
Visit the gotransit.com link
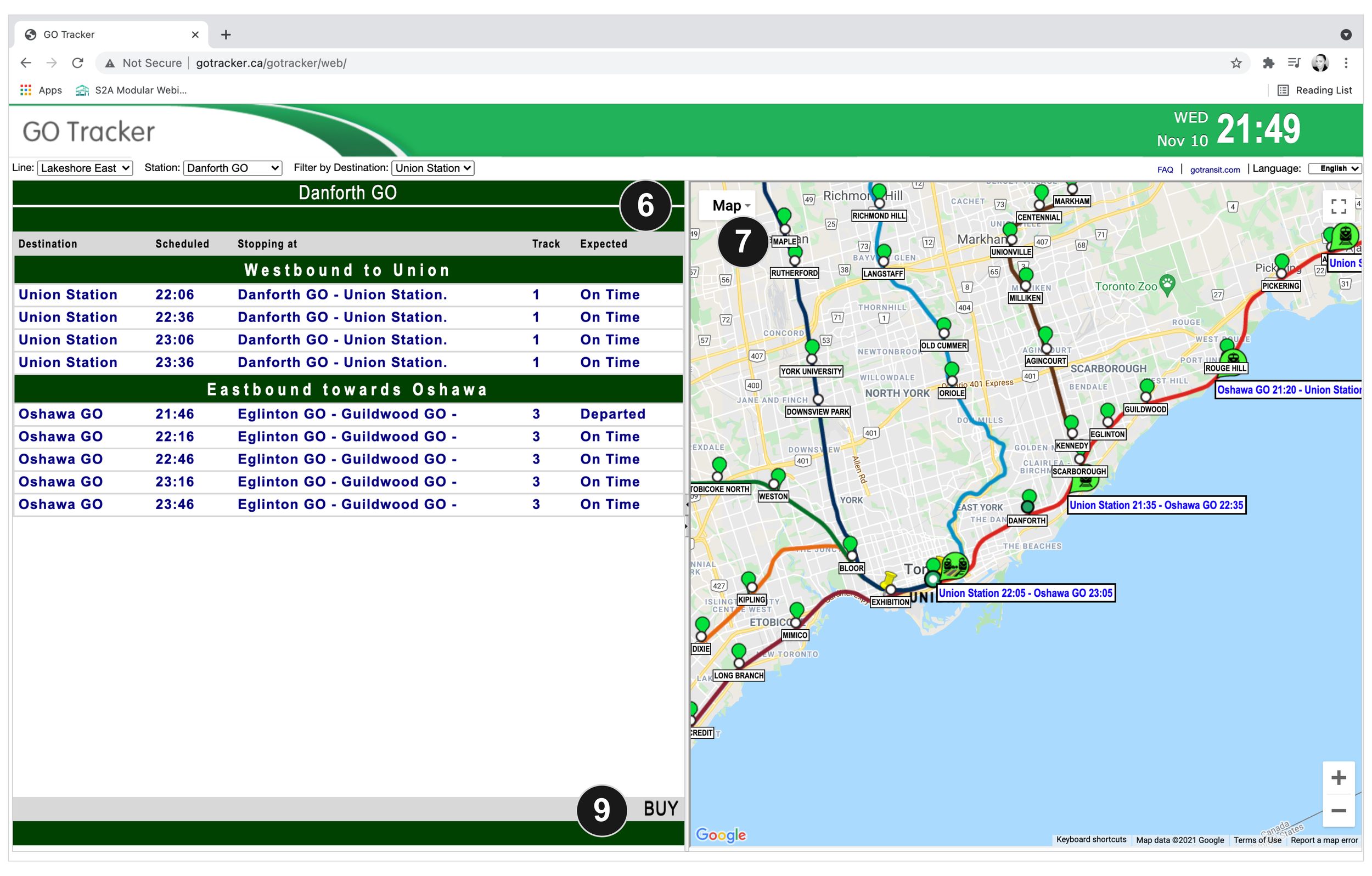click(x=1214, y=169)
